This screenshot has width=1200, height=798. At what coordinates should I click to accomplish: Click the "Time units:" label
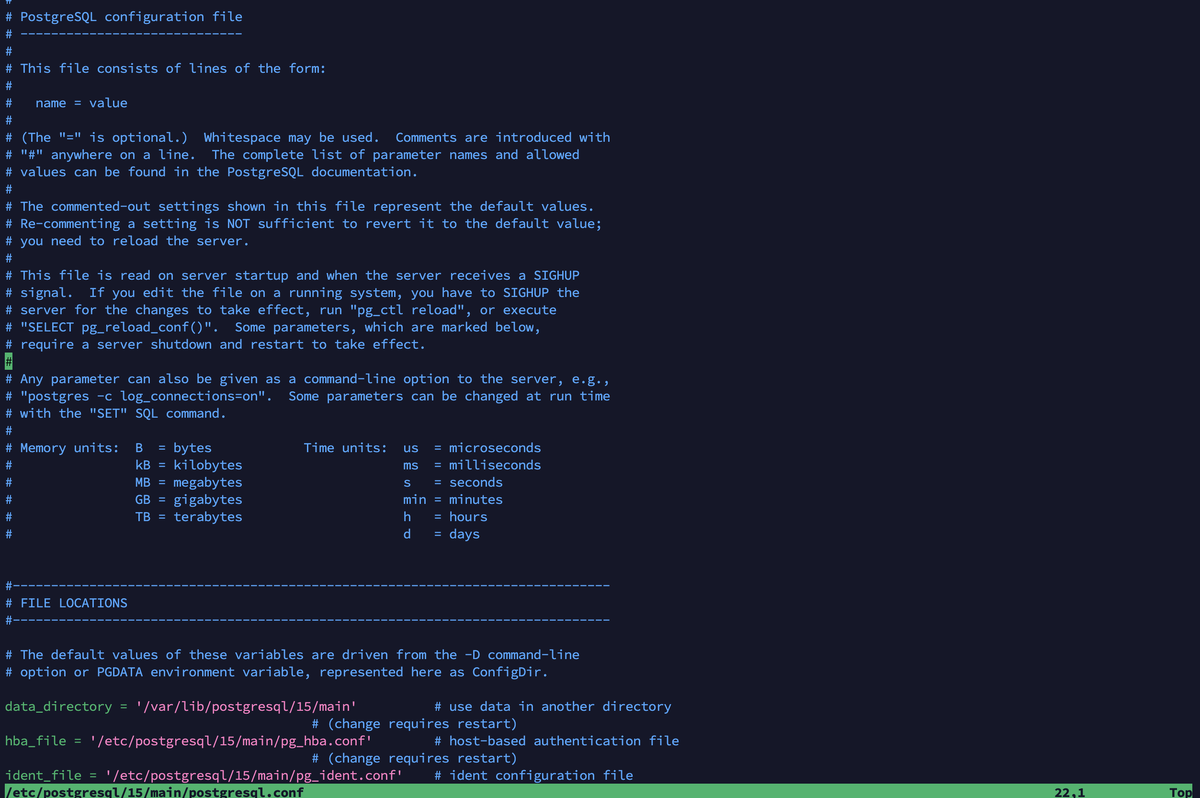tap(345, 448)
